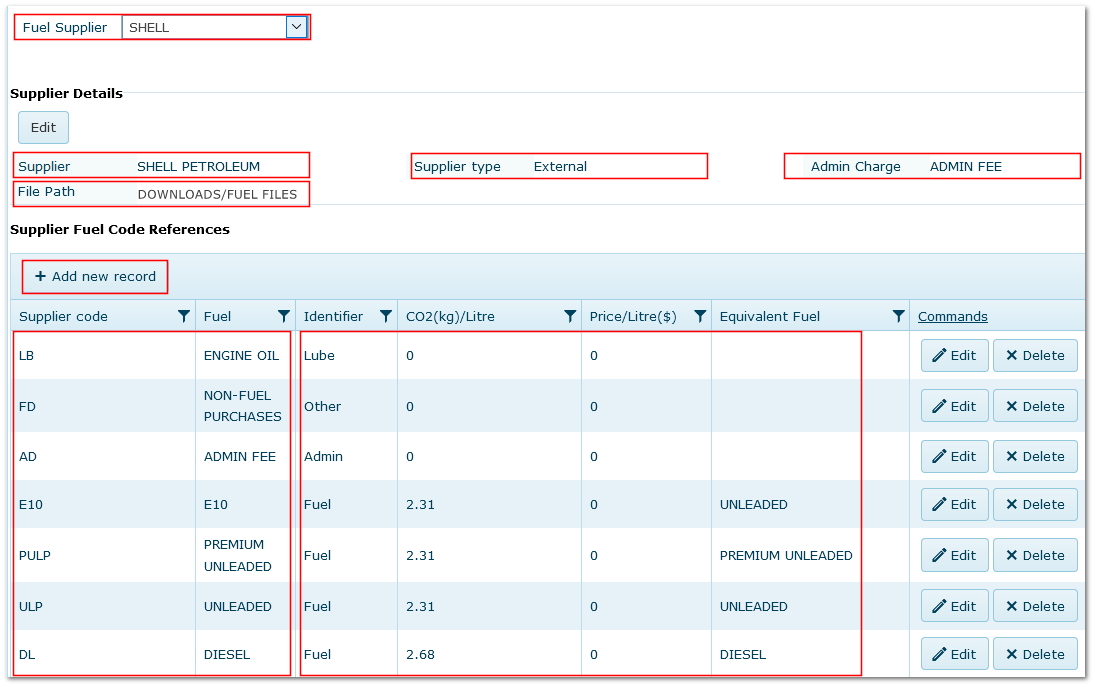Screen dimensions: 1095x687
Task: Open the Fuel Supplier dropdown arrow
Action: (x=296, y=27)
